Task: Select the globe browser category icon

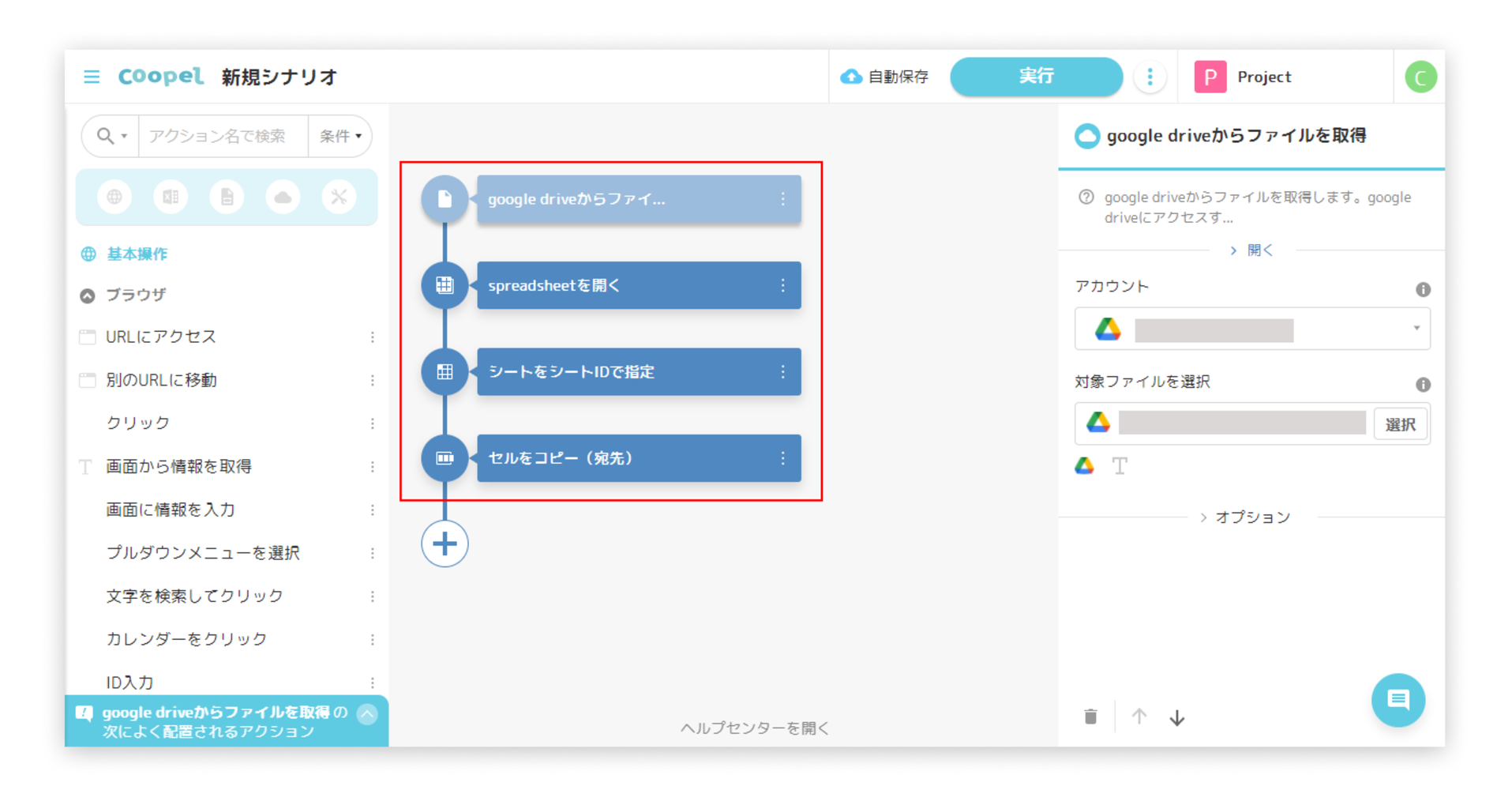Action: coord(114,197)
